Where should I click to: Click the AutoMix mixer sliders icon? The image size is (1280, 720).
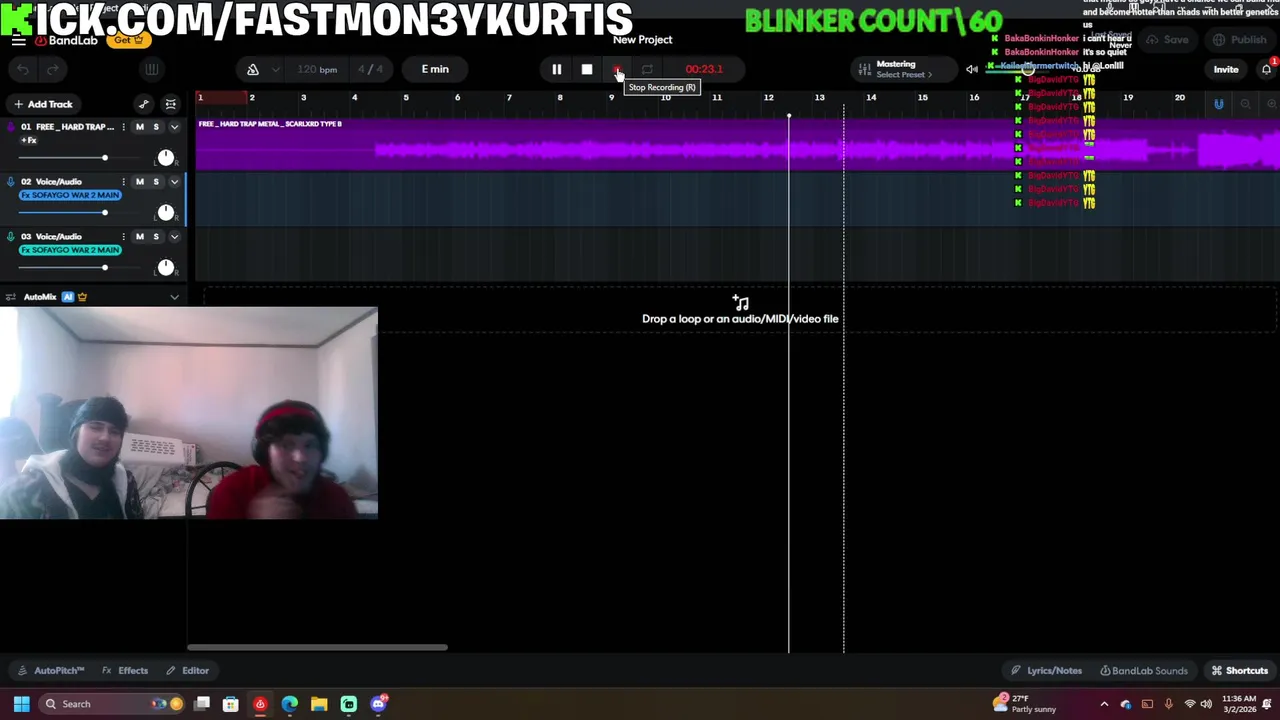(11, 297)
